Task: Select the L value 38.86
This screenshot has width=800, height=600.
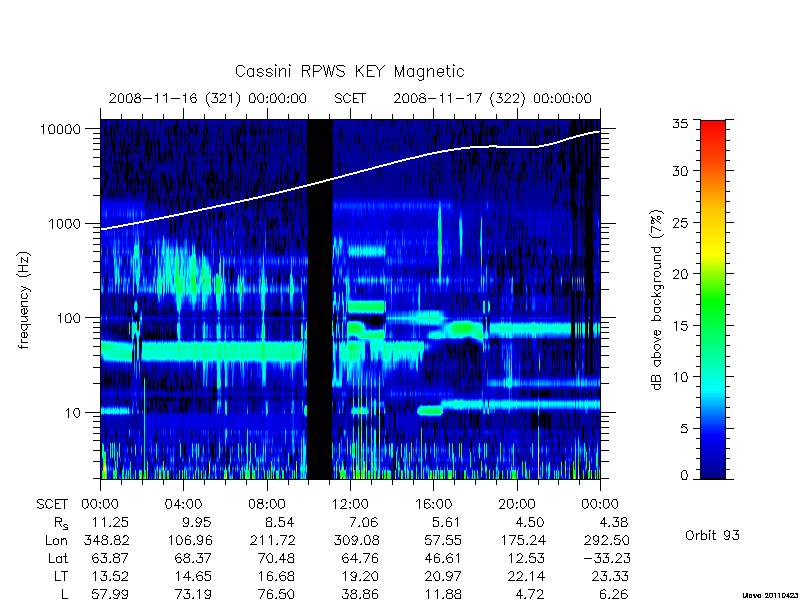Action: click(360, 594)
